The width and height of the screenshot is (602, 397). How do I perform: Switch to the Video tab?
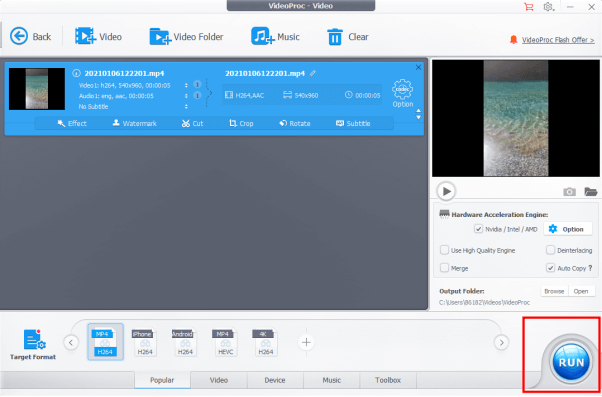[x=219, y=380]
